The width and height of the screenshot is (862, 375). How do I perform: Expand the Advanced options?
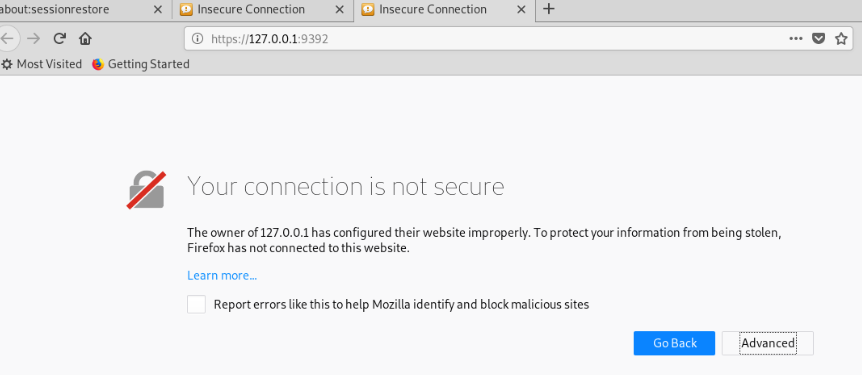[767, 343]
